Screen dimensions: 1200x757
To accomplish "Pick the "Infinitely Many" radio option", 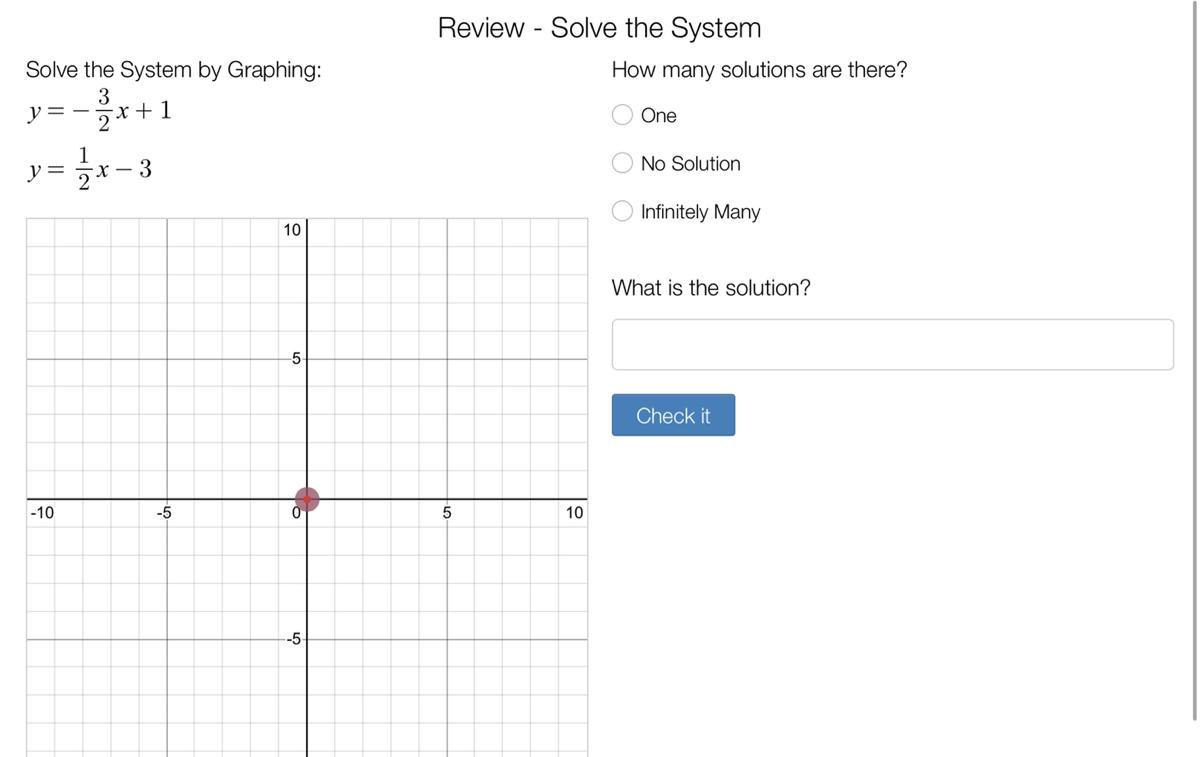I will pyautogui.click(x=623, y=211).
